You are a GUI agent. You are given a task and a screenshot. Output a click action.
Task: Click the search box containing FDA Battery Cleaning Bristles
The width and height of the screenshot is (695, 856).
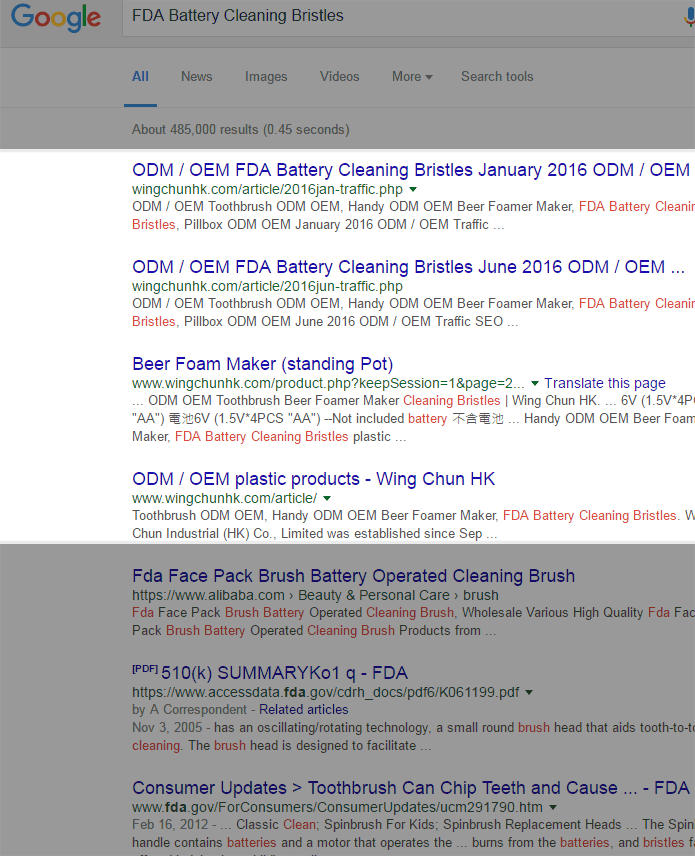click(408, 17)
